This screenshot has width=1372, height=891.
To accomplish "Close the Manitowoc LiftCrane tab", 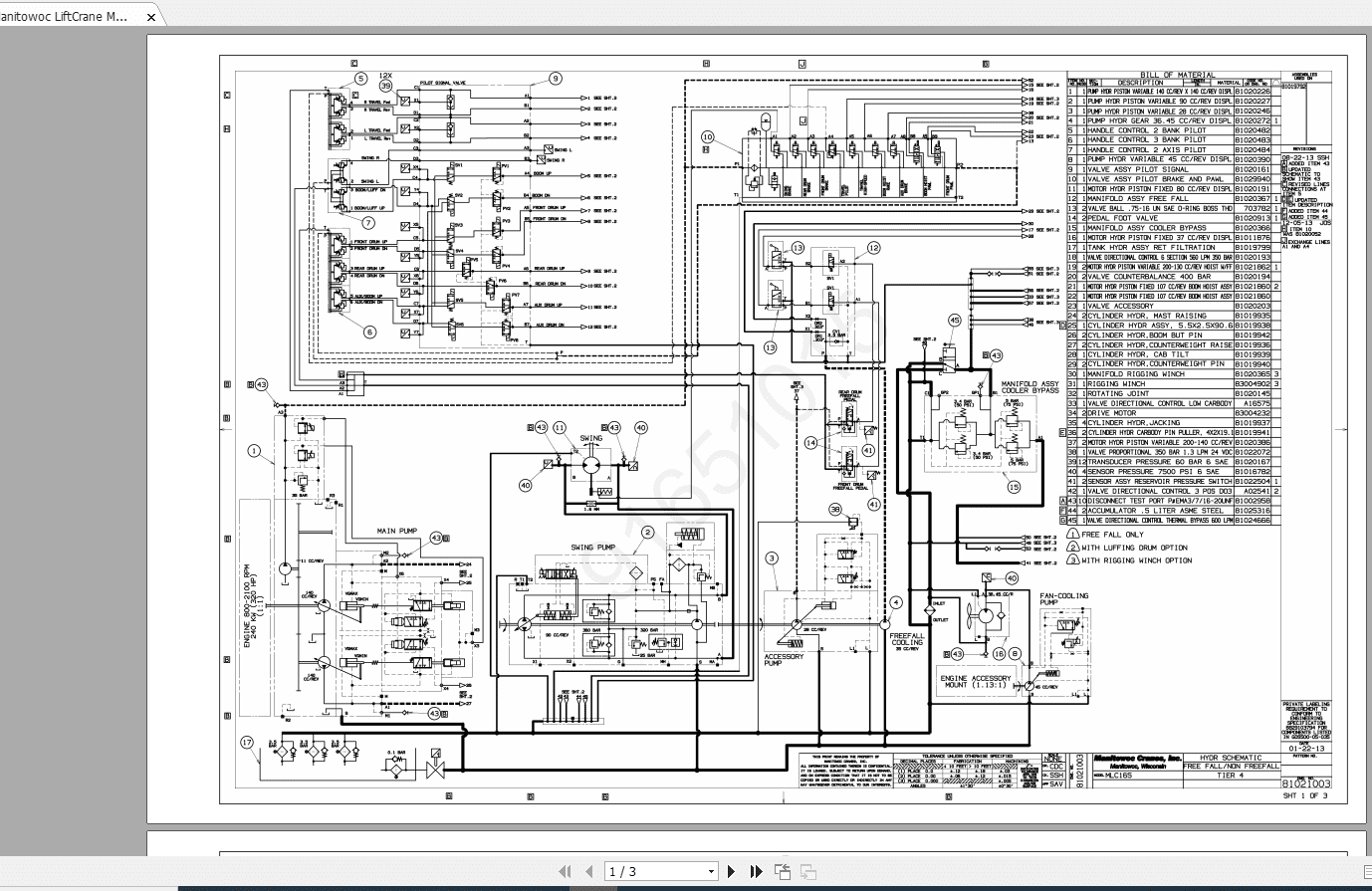I will tap(149, 16).
